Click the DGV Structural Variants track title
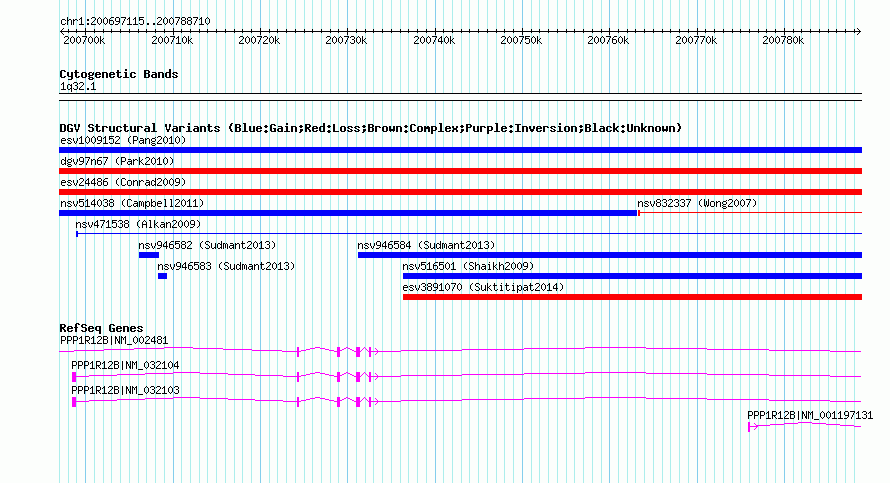Viewport: 890px width, 483px height. 370,128
